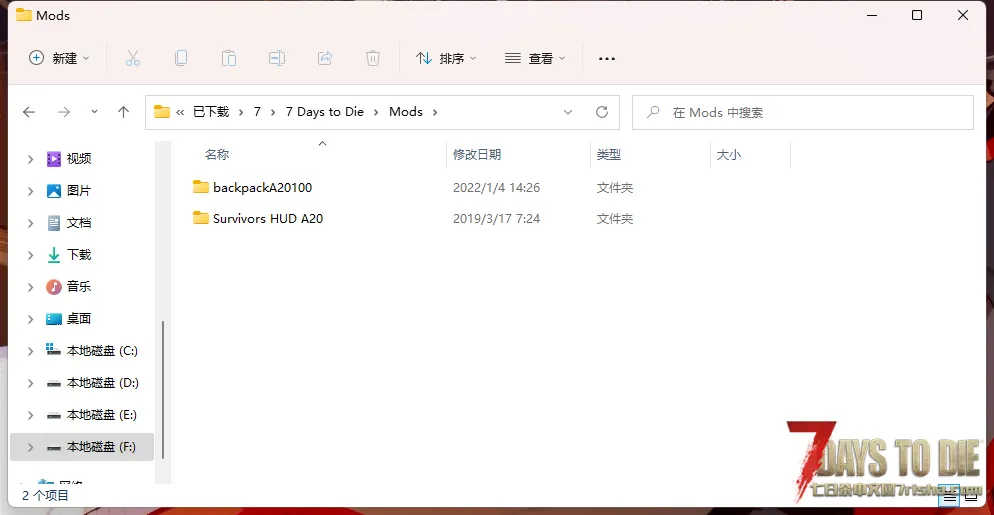This screenshot has width=994, height=515.
Task: Click the Delete trash can icon
Action: coord(373,58)
